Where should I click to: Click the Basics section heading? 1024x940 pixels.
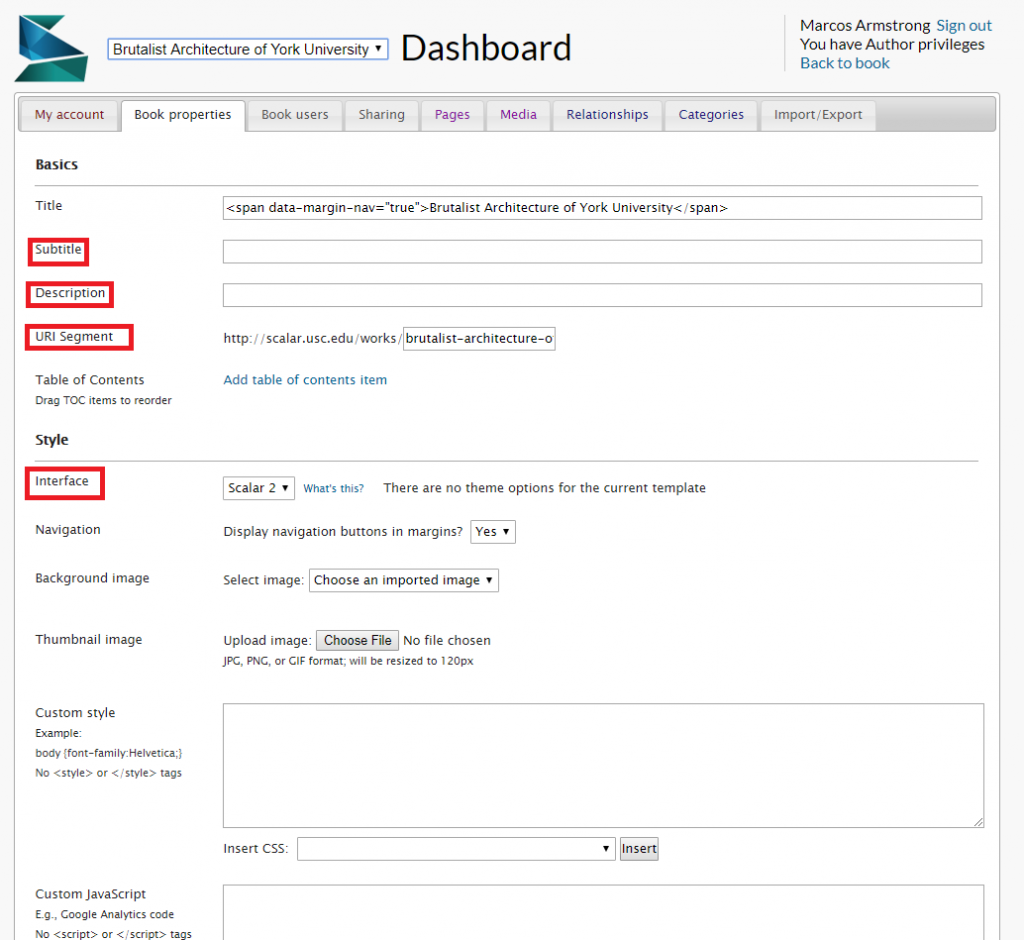pyautogui.click(x=56, y=165)
